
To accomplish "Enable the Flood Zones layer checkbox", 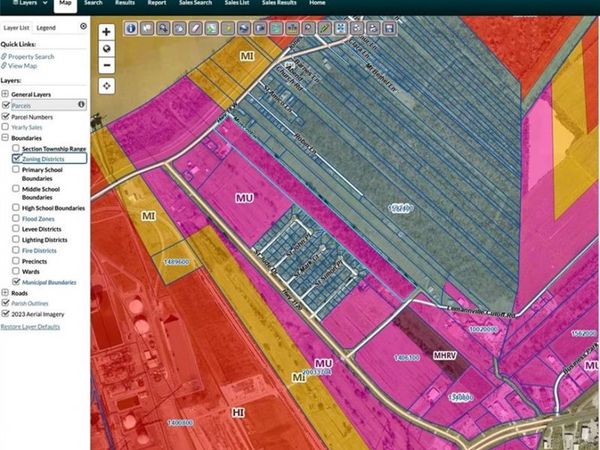I will click(x=16, y=218).
